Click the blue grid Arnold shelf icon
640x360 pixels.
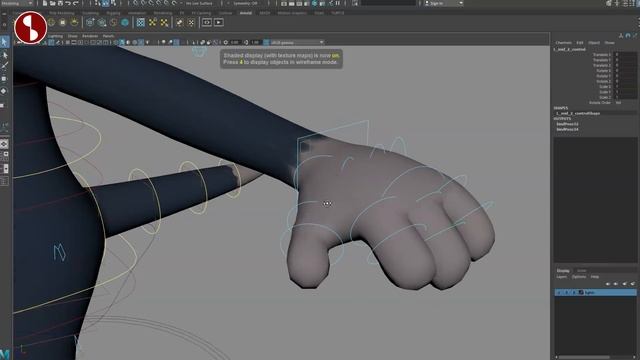[x=140, y=22]
